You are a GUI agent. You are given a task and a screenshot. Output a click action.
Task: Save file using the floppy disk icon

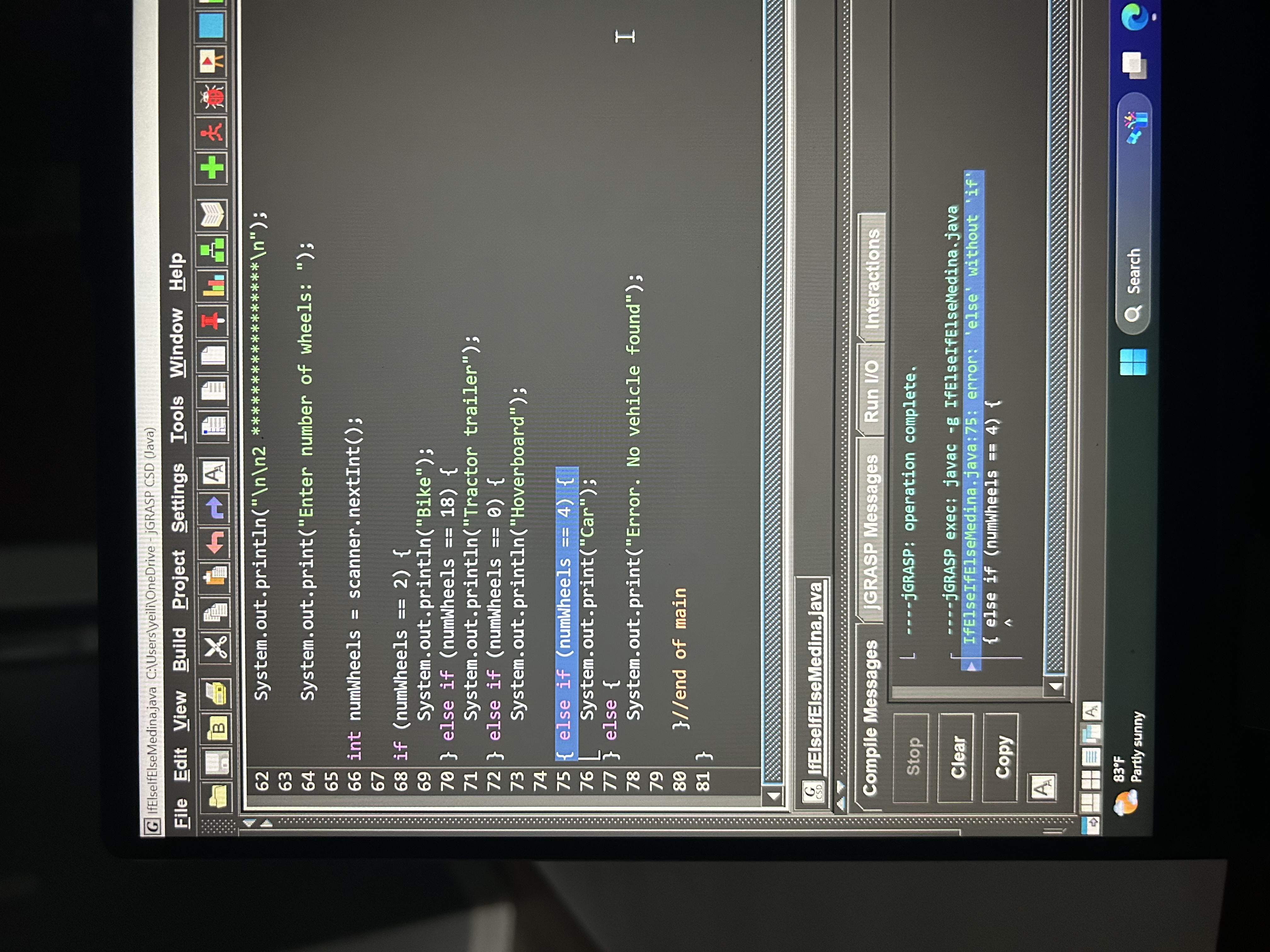tap(217, 763)
